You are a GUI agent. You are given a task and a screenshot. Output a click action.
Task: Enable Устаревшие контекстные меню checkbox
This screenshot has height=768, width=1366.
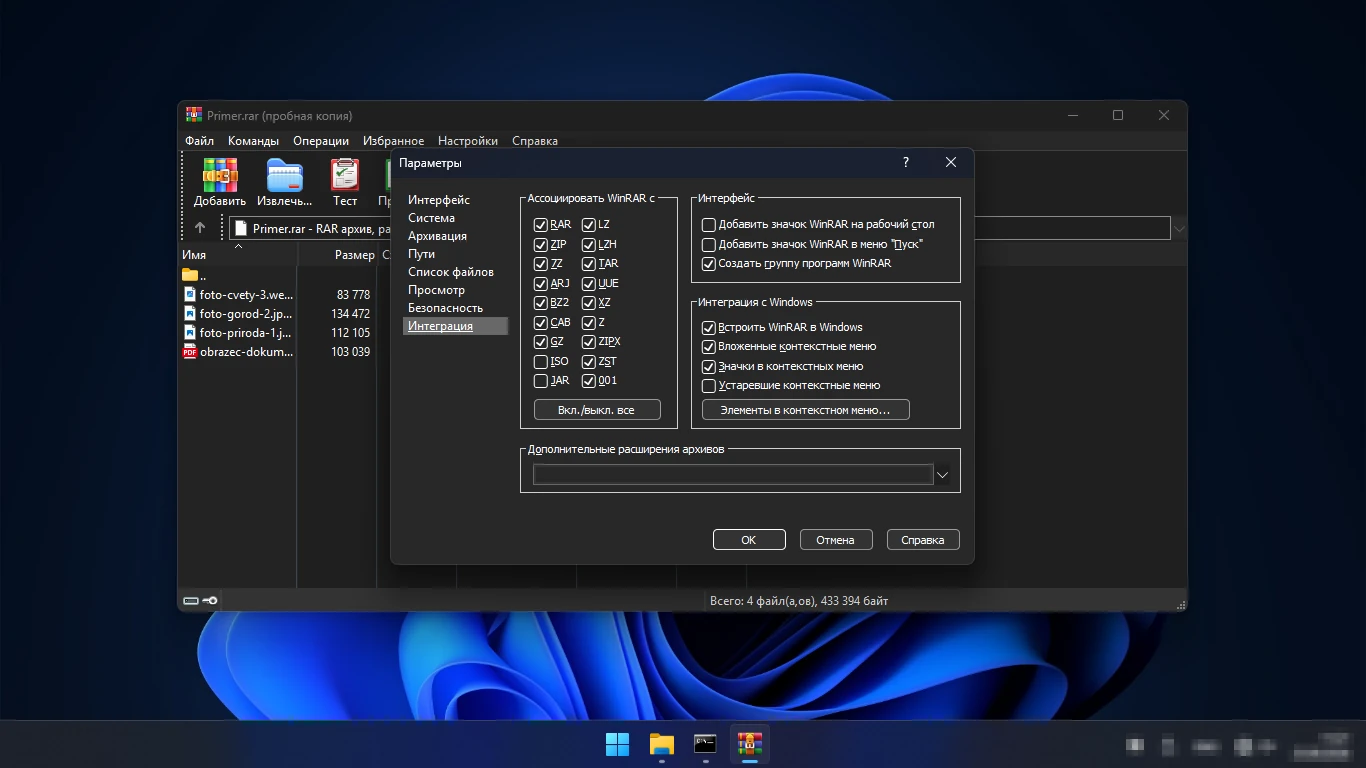[709, 385]
